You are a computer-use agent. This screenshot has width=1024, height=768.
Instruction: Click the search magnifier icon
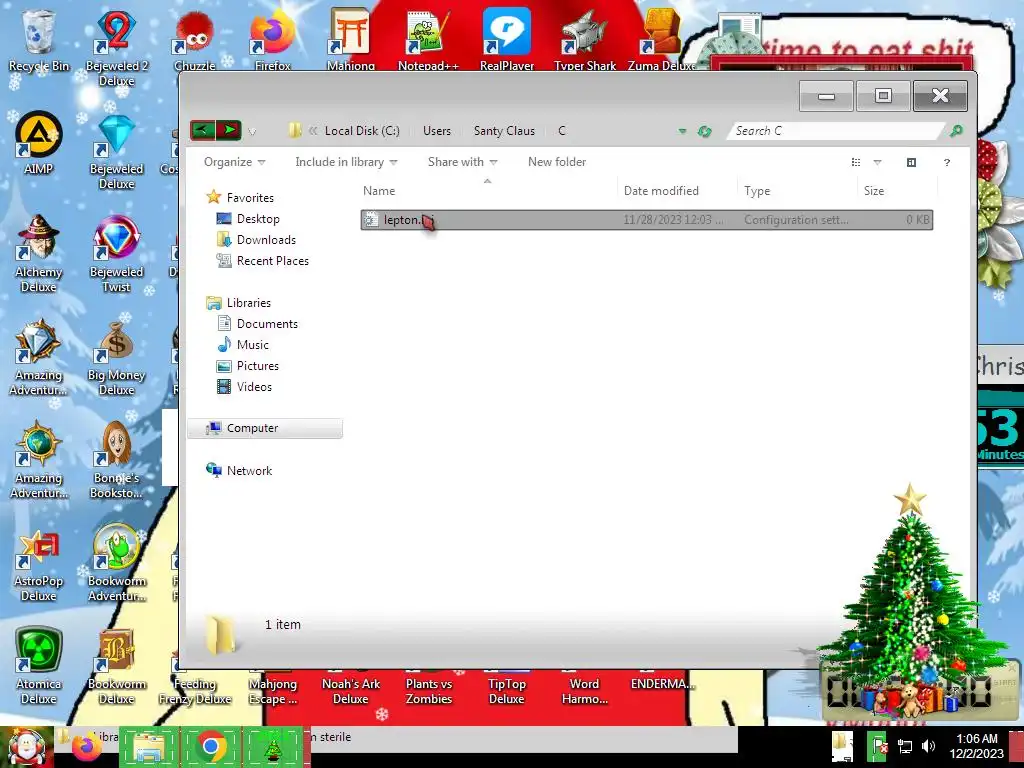pos(956,131)
